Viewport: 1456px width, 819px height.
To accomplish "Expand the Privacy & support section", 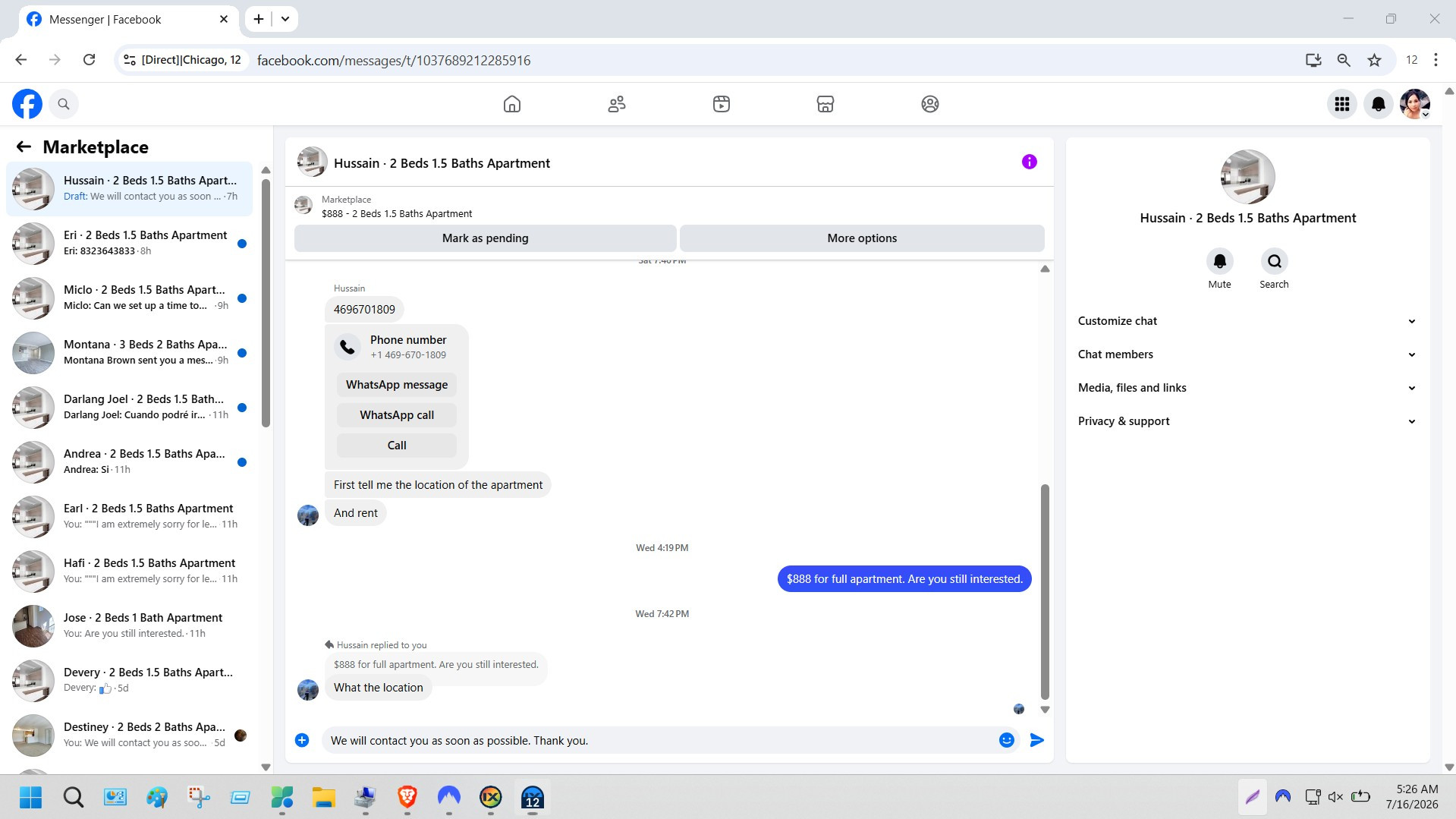I will pyautogui.click(x=1247, y=421).
